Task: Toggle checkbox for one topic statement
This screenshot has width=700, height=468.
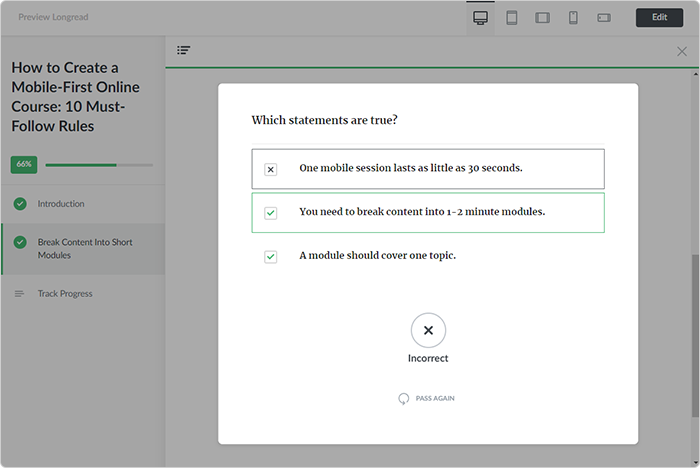Action: pyautogui.click(x=271, y=257)
